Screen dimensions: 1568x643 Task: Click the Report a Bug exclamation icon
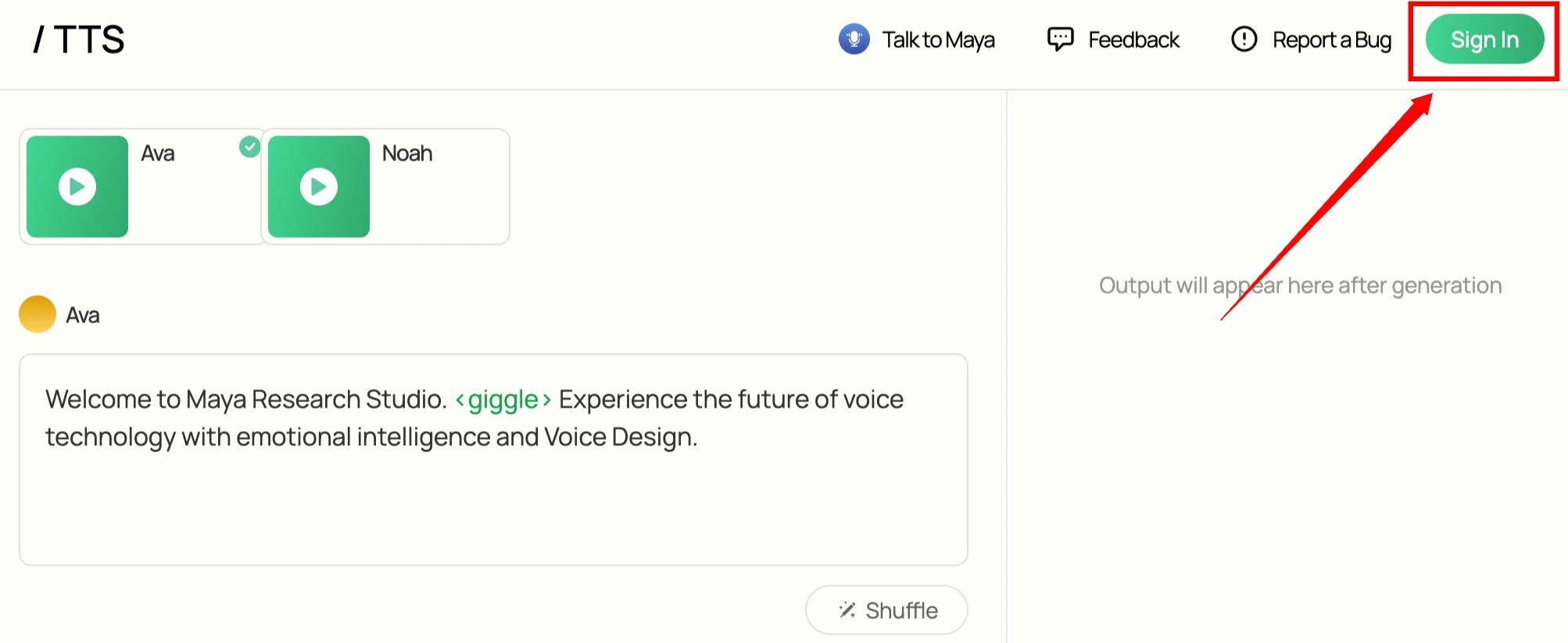pyautogui.click(x=1244, y=39)
